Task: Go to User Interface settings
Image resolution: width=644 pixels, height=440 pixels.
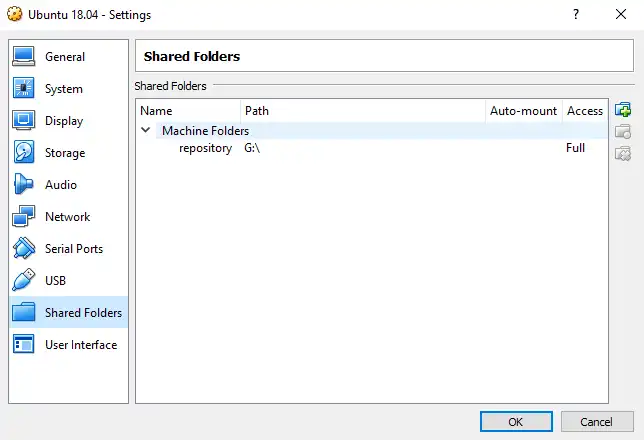Action: coord(80,345)
